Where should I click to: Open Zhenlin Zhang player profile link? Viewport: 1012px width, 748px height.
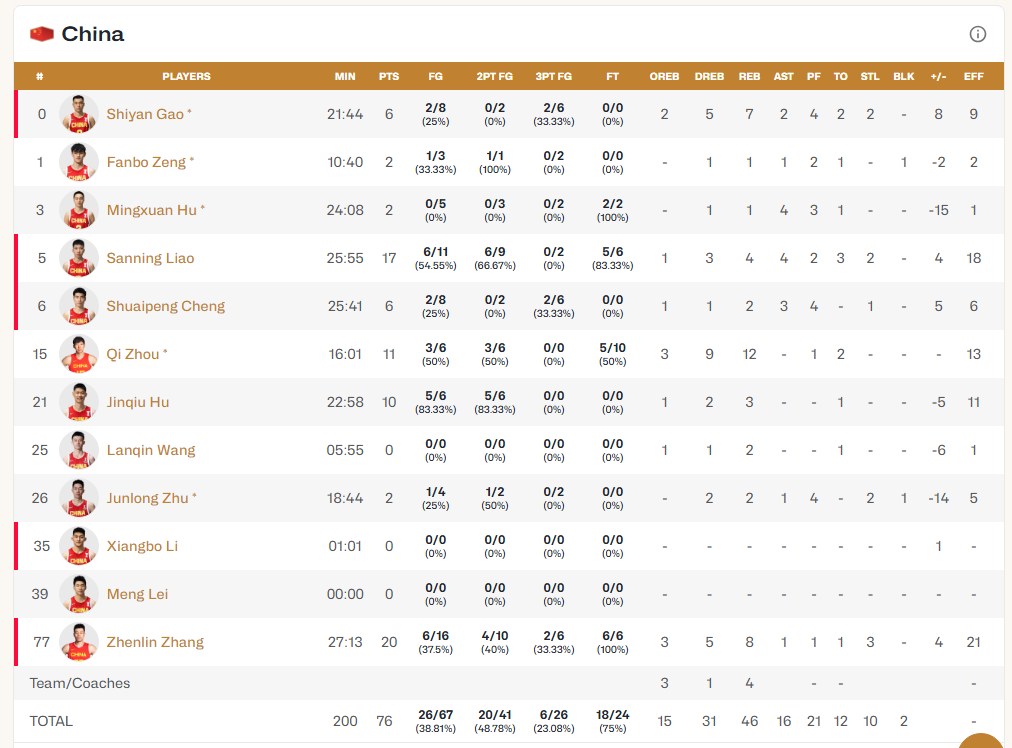(156, 642)
